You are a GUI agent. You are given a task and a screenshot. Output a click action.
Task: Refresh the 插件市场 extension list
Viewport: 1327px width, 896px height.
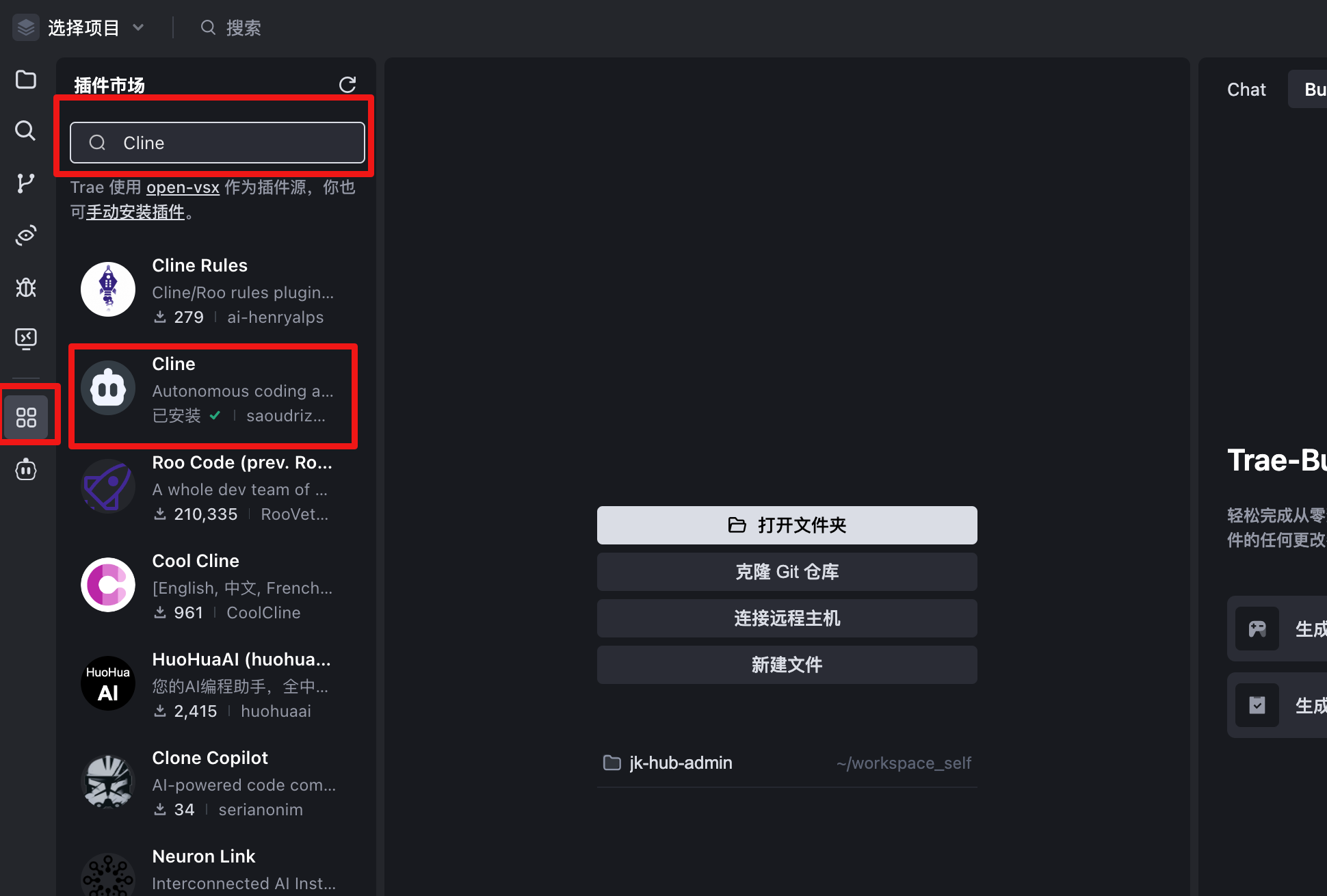[347, 84]
